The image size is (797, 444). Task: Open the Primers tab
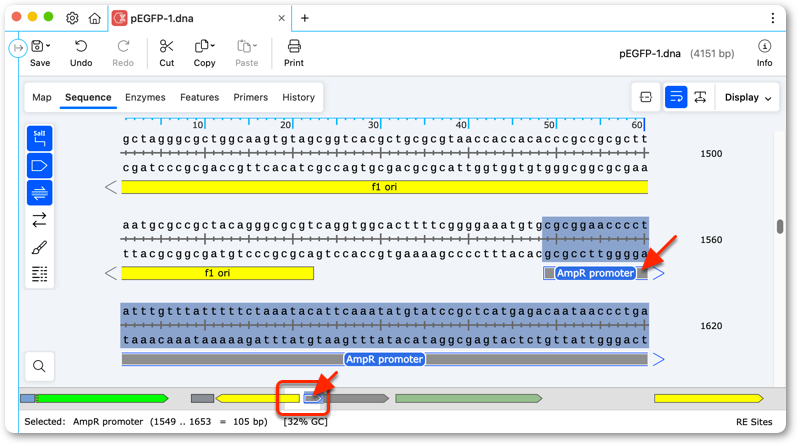click(250, 97)
